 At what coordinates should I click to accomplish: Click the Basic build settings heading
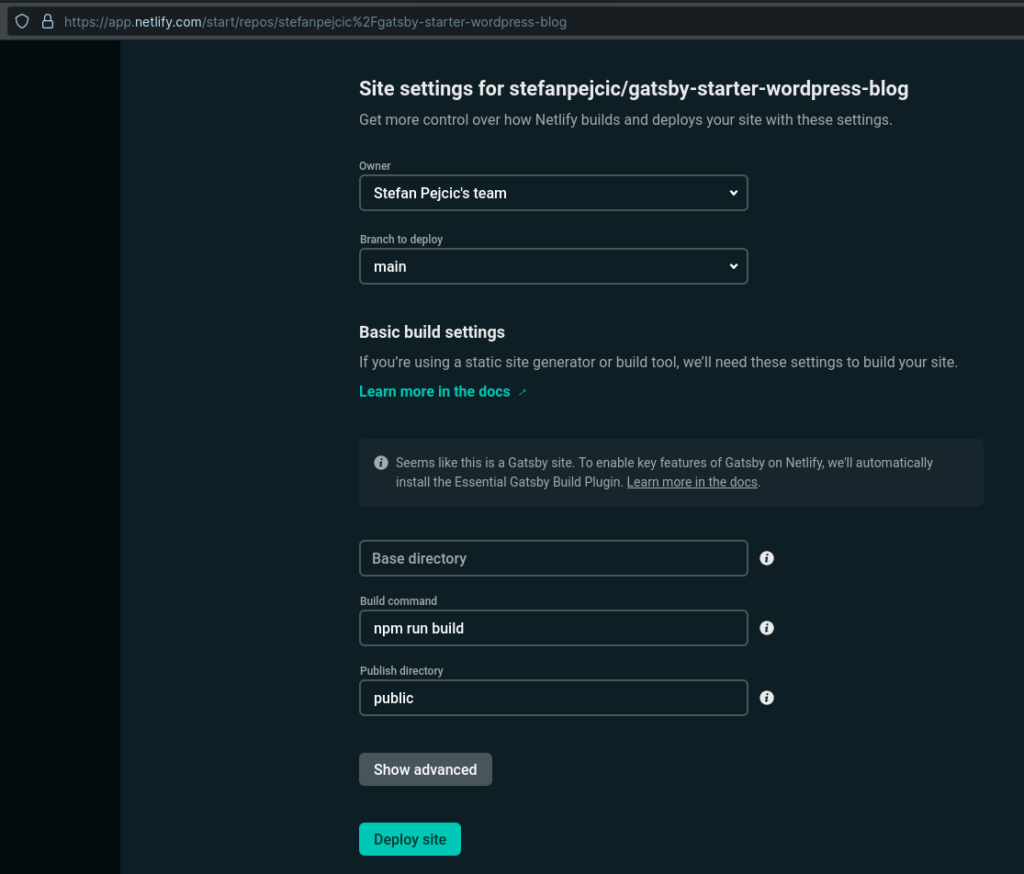coord(432,332)
